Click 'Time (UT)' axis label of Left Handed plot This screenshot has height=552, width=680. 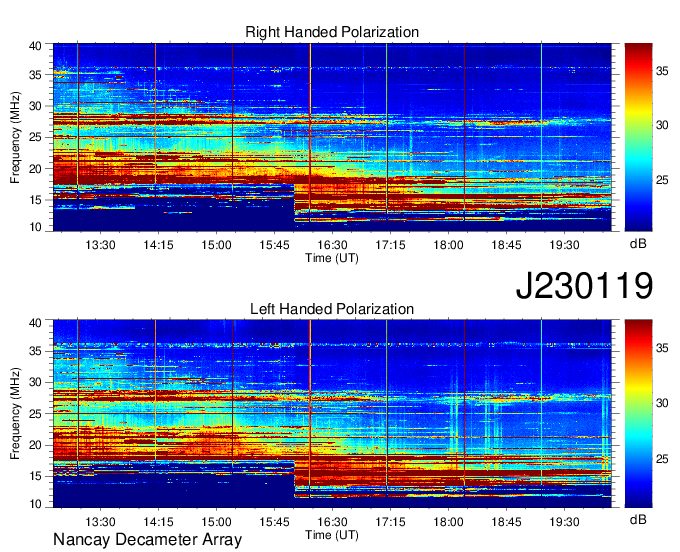pos(332,535)
